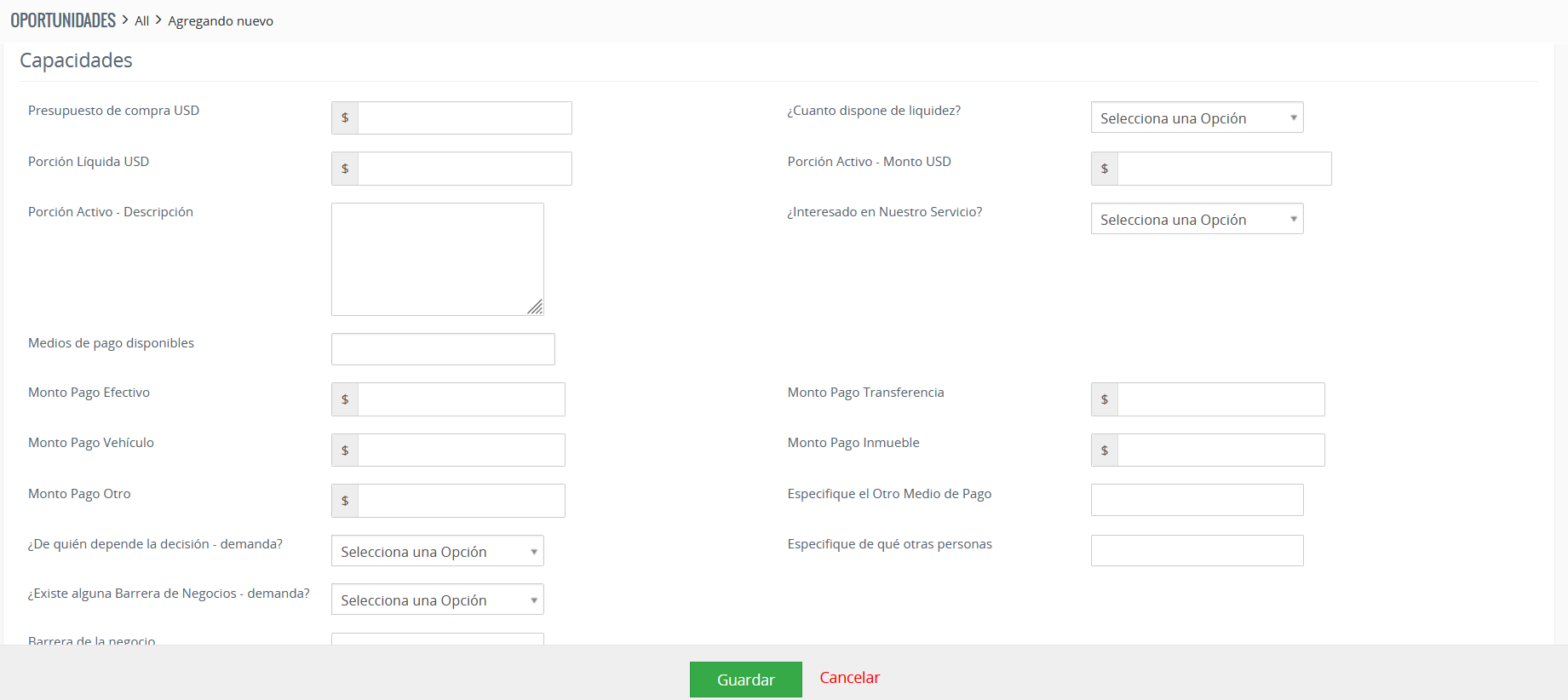Click the Monto Pago Inmueble field
The width and height of the screenshot is (1568, 700).
[1221, 450]
